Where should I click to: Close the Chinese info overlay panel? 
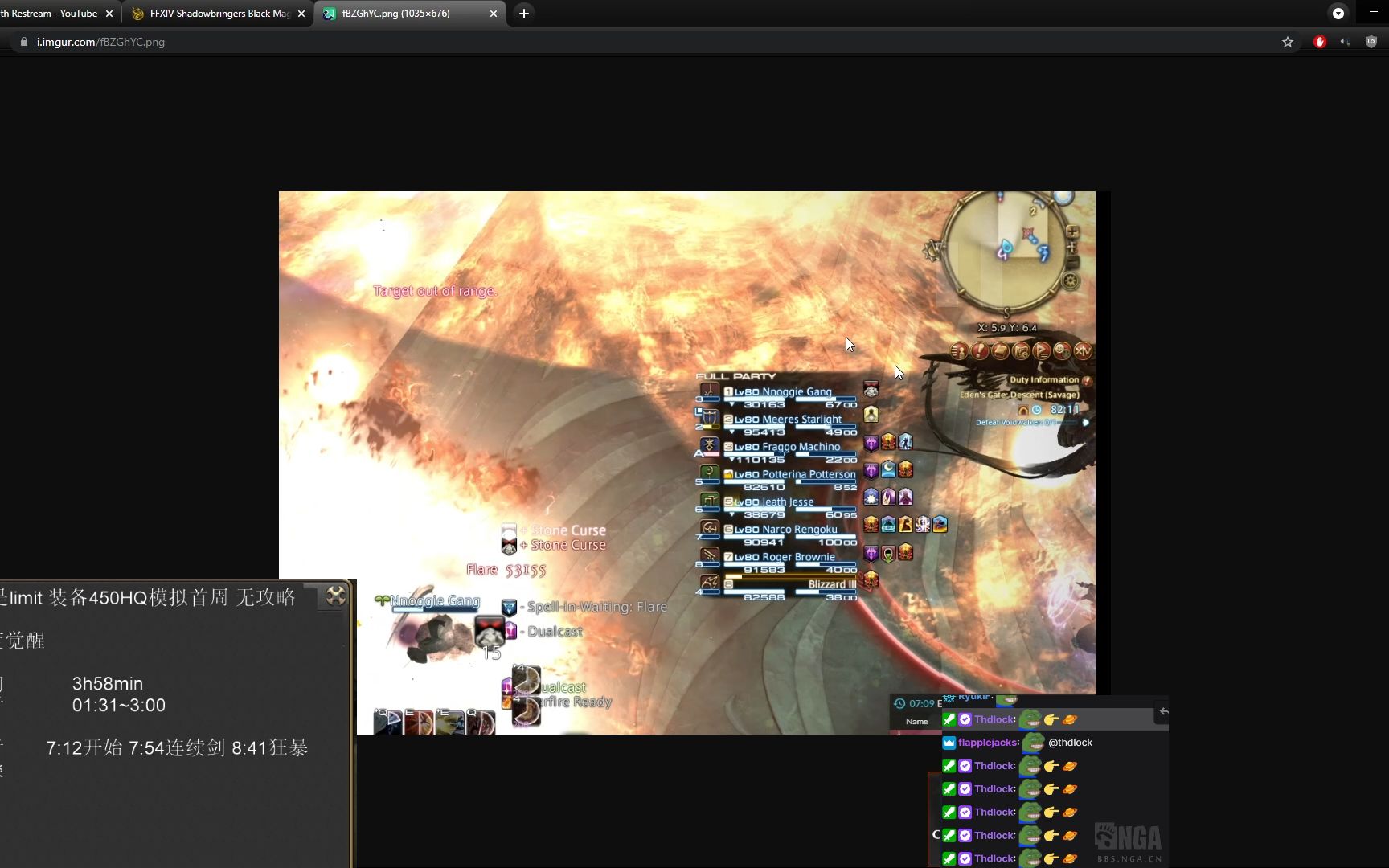click(336, 596)
